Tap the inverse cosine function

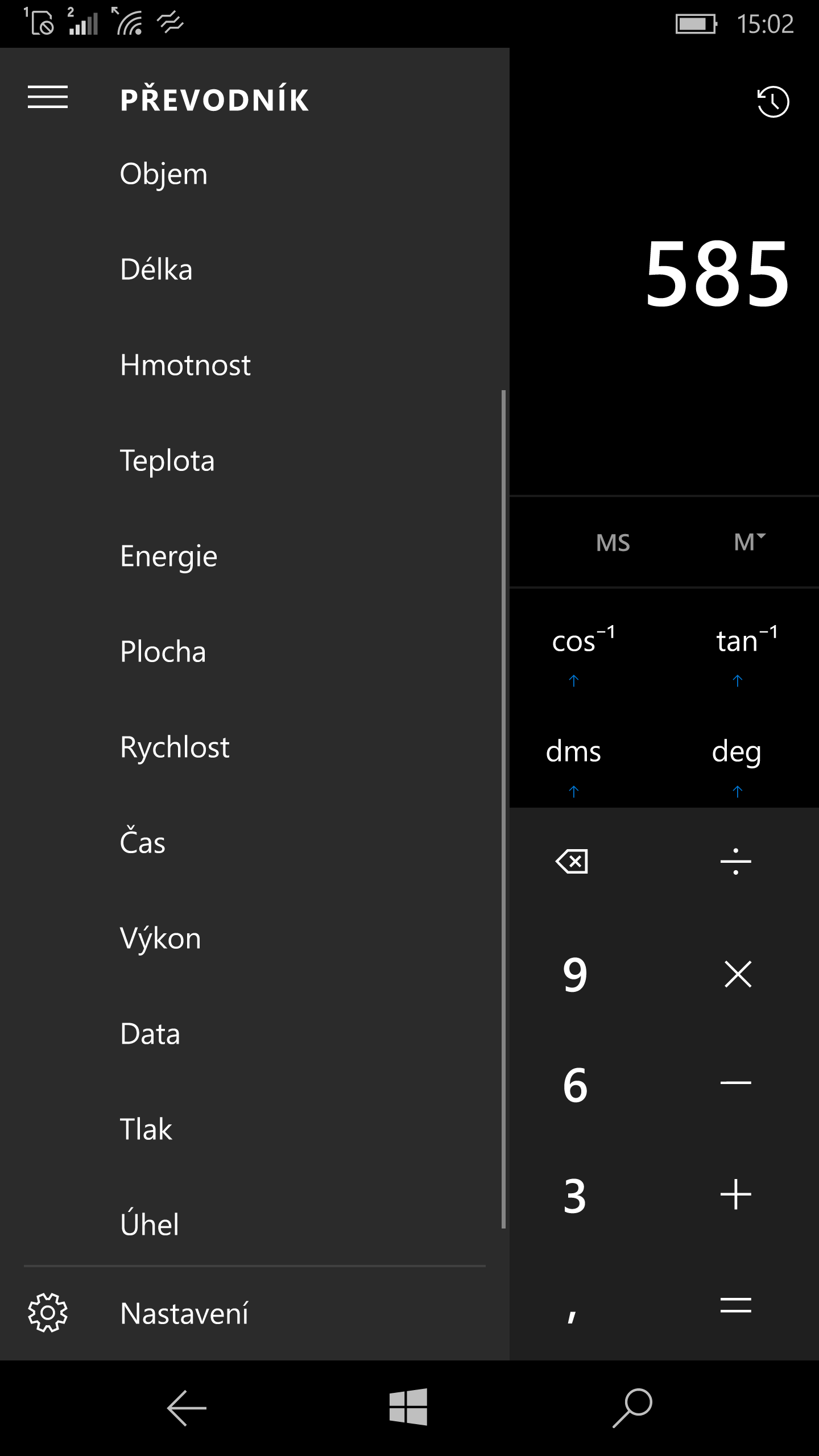584,640
